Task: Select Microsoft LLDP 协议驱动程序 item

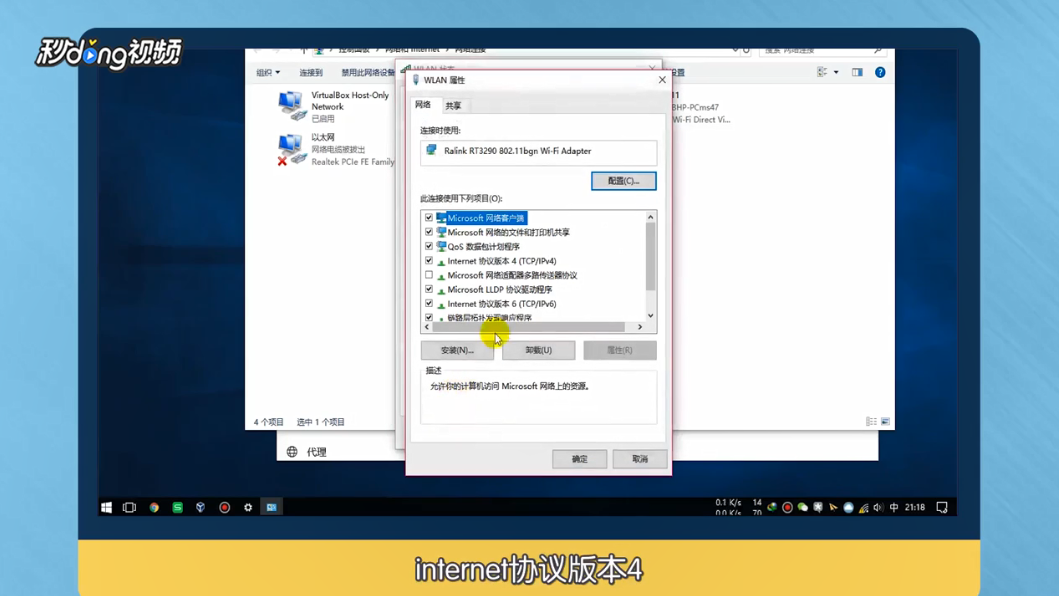Action: click(500, 289)
